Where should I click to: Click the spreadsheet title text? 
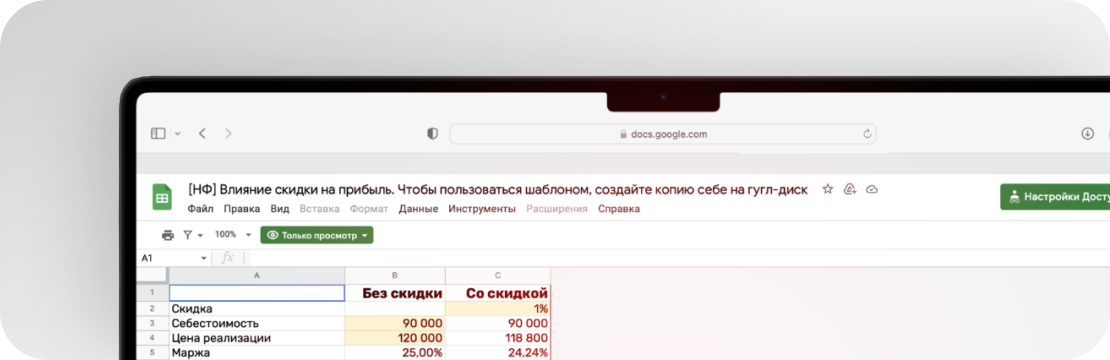(x=498, y=189)
